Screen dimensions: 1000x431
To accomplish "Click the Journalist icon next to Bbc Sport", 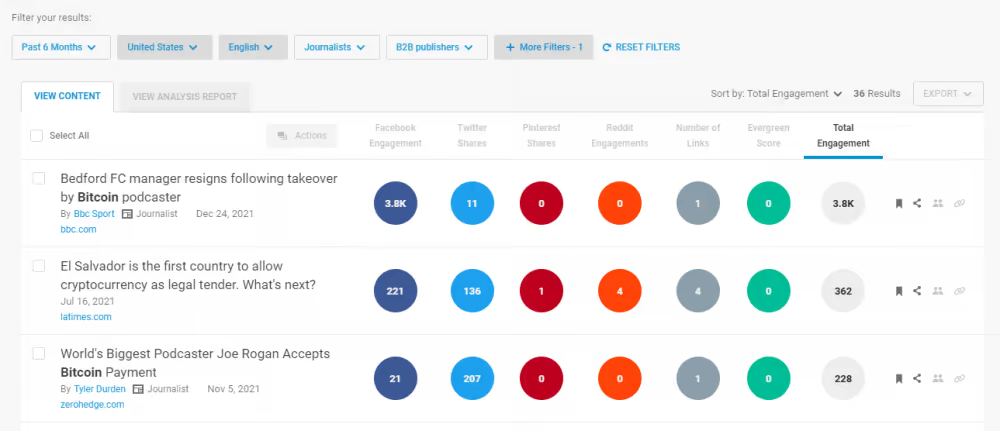I will pos(127,214).
